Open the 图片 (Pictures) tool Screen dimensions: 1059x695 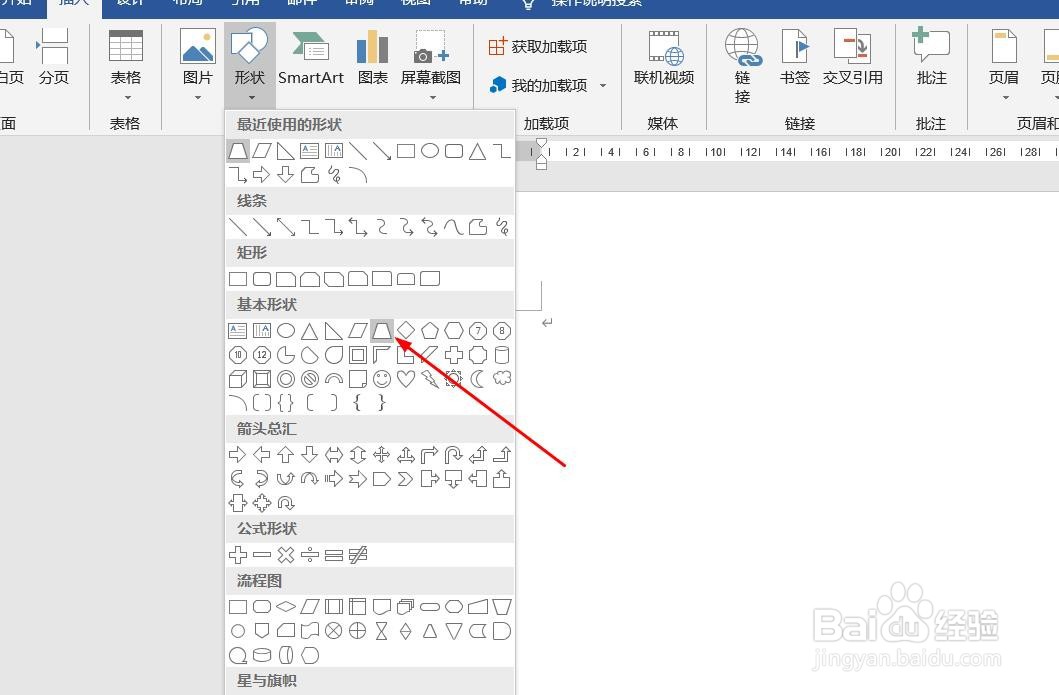coord(195,60)
